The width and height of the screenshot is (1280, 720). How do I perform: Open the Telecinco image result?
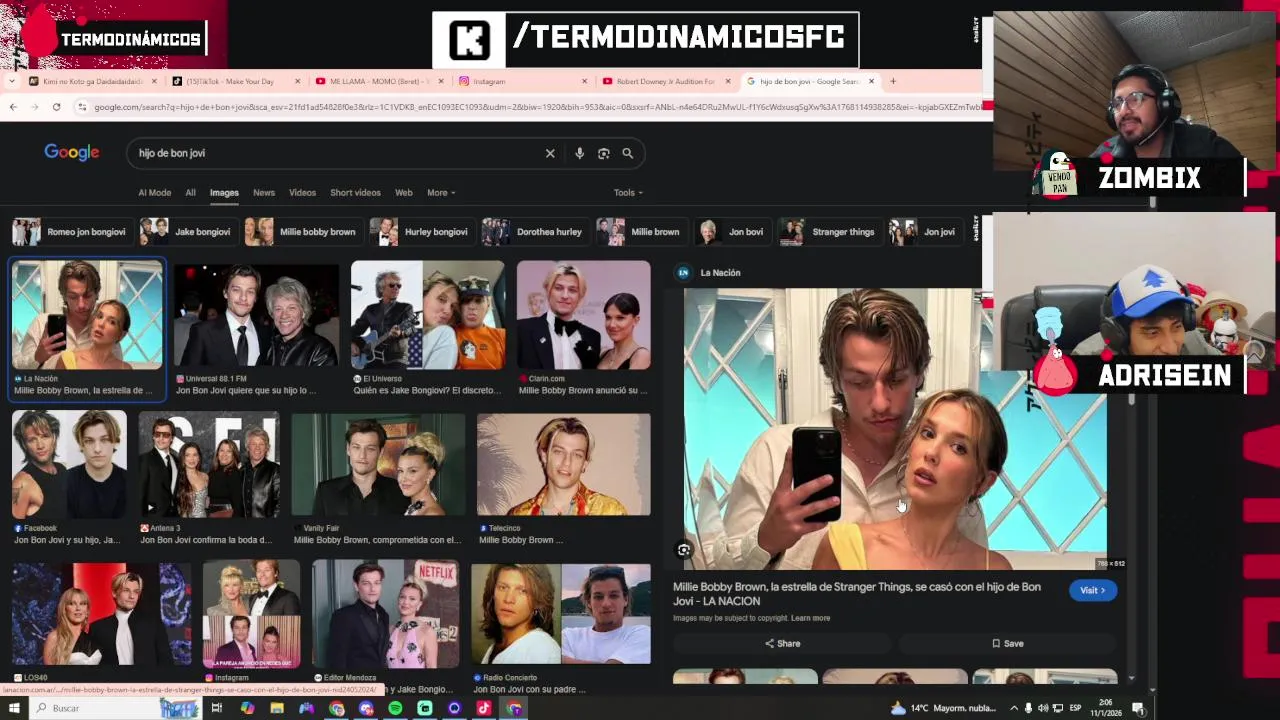[x=563, y=465]
